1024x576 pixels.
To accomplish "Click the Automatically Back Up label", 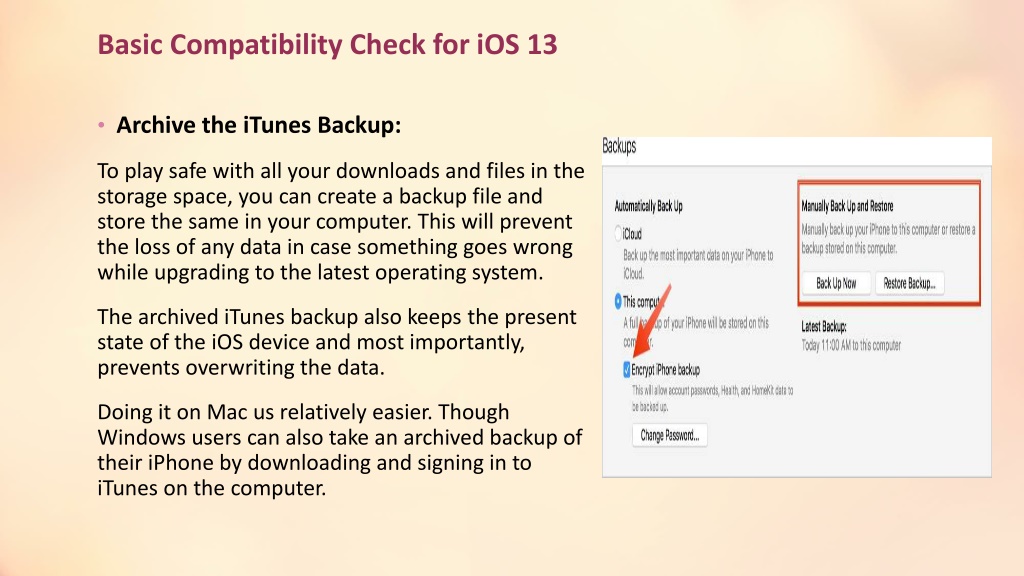I will click(x=648, y=206).
